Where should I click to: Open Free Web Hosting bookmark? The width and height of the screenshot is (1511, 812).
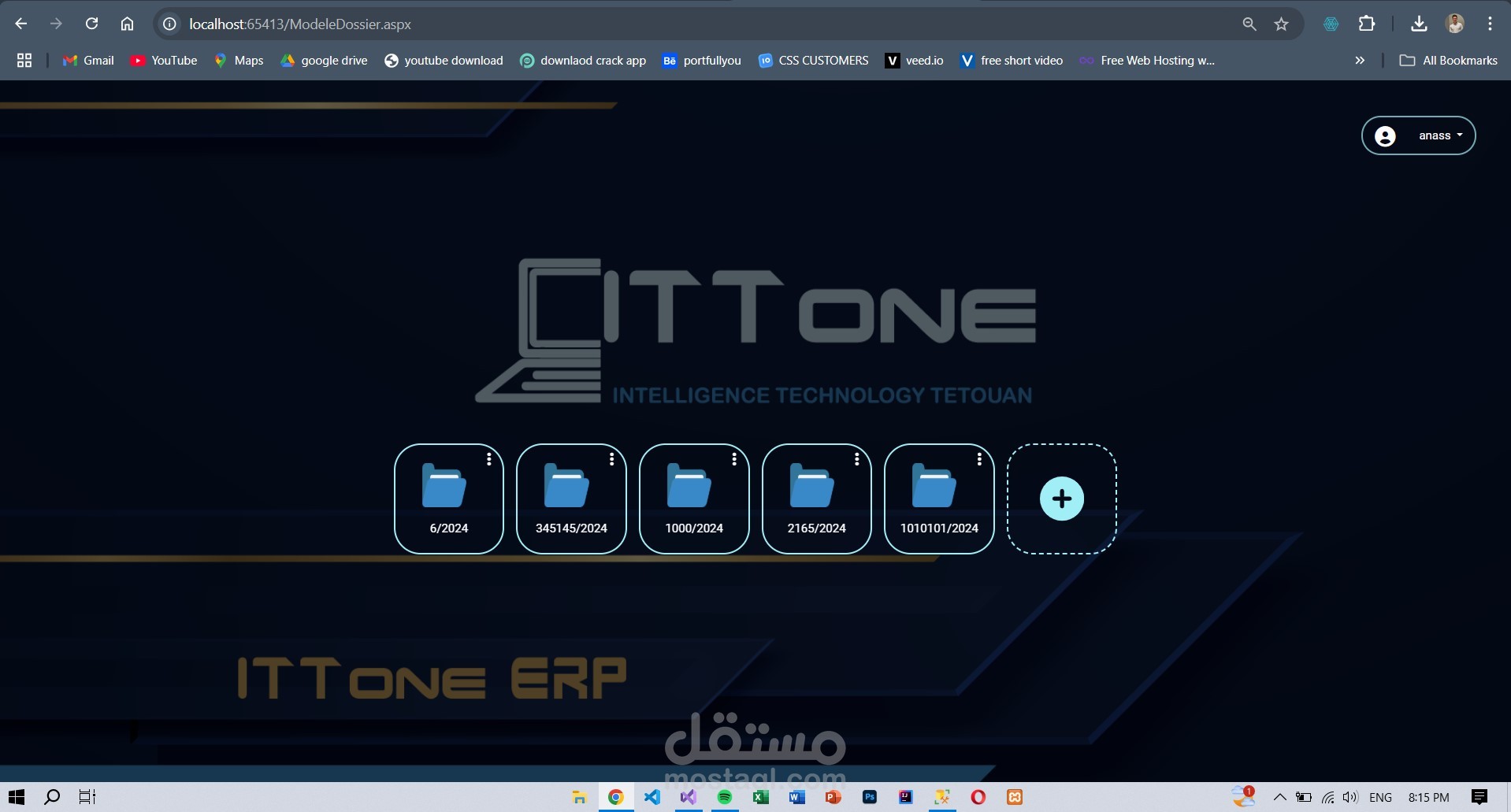tap(1147, 60)
